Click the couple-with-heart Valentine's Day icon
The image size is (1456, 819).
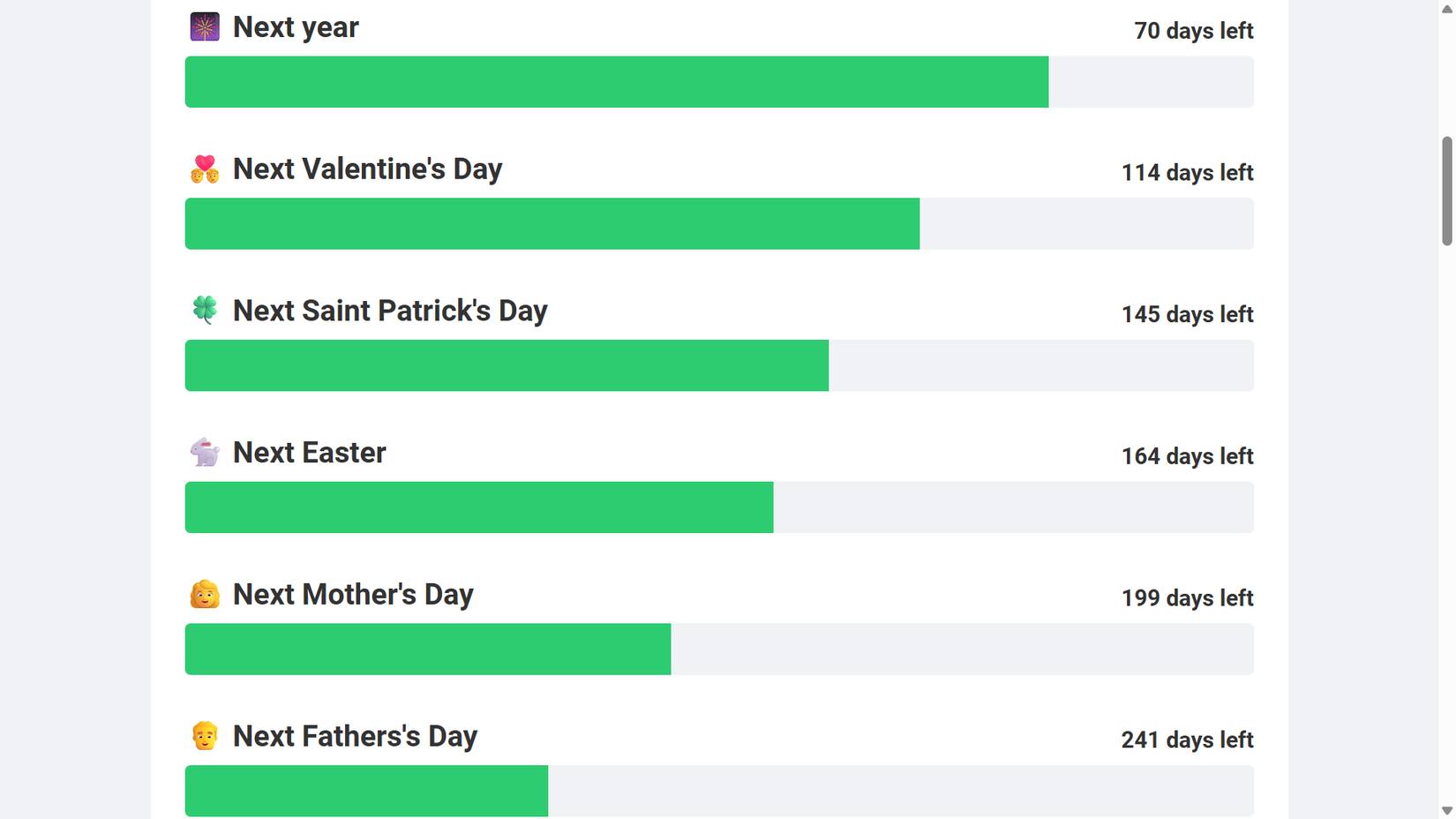click(x=205, y=169)
